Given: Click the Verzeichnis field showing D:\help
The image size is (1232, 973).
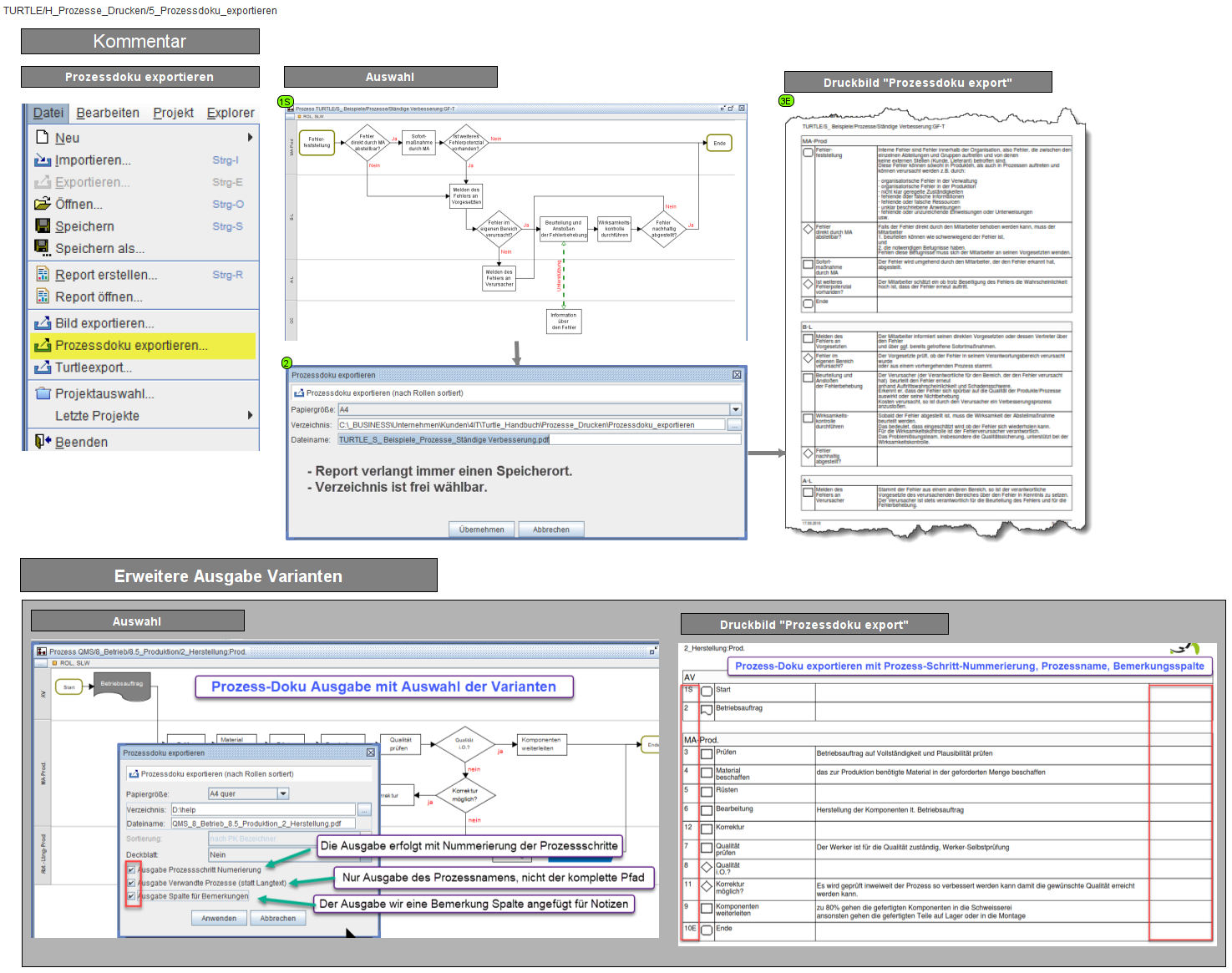Looking at the screenshot, I should point(263,809).
